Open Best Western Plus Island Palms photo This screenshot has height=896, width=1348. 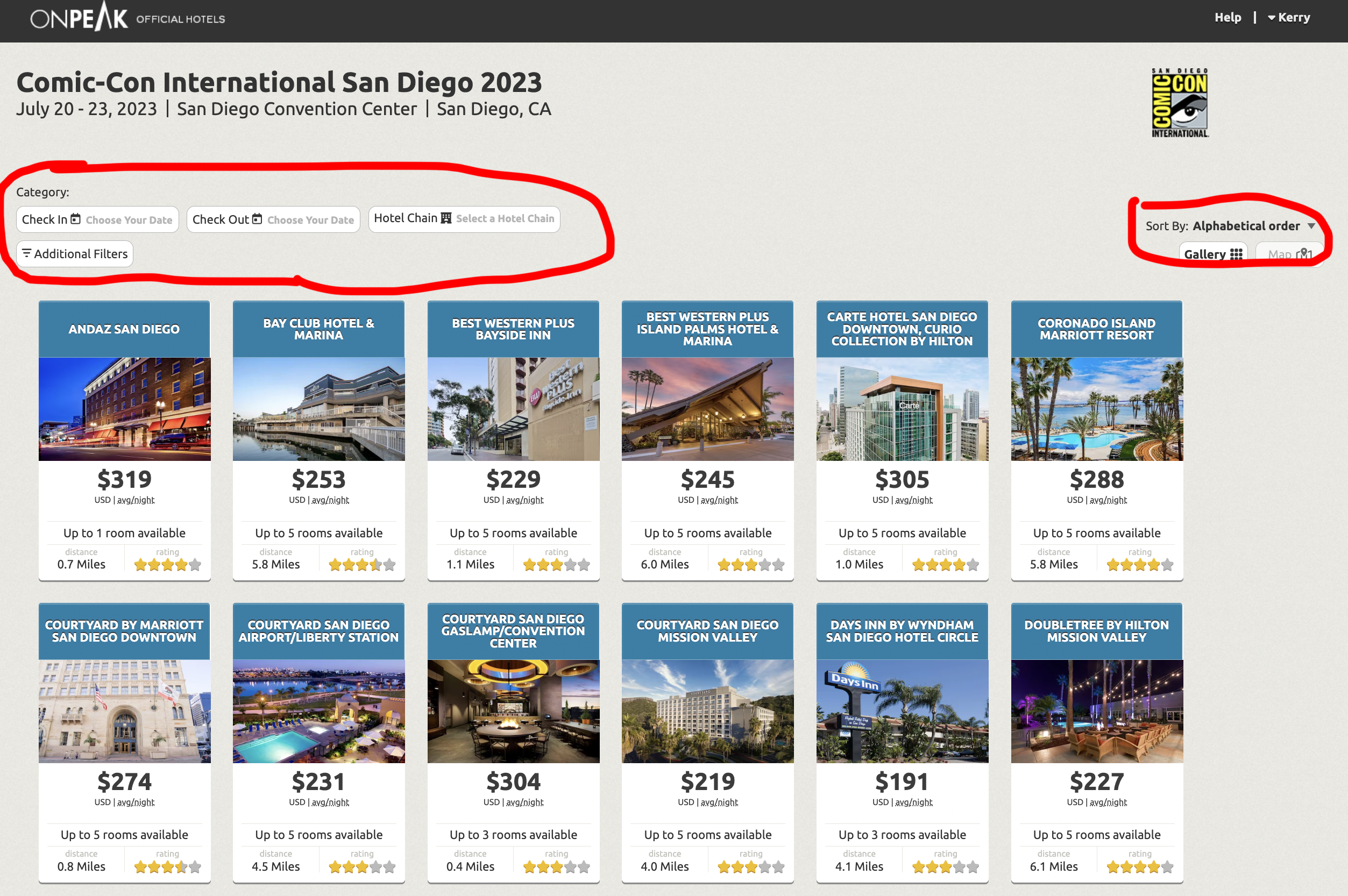click(x=707, y=409)
